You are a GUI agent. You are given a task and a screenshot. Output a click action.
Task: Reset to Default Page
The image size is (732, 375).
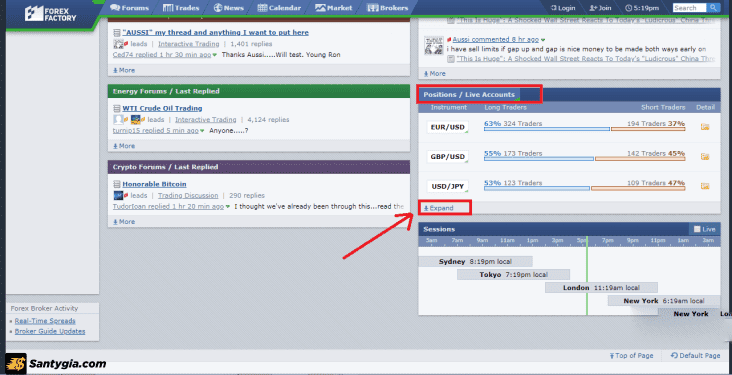point(696,355)
